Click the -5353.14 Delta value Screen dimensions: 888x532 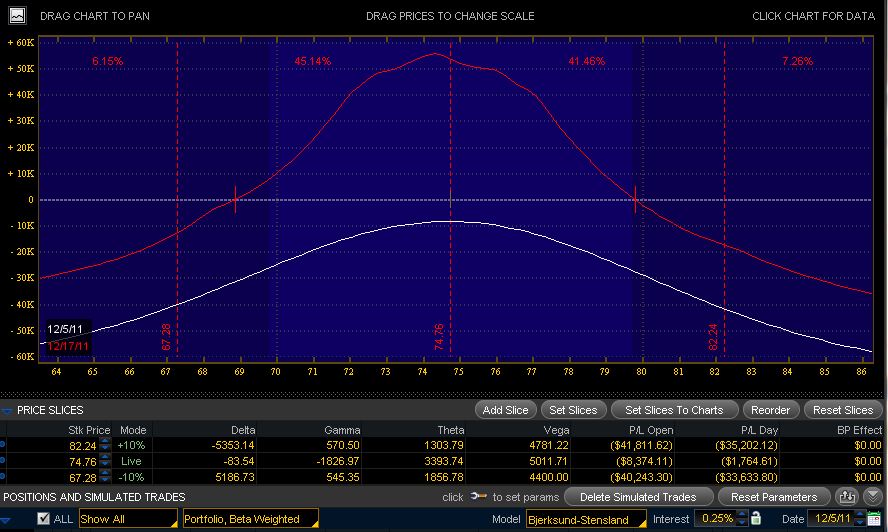click(233, 445)
